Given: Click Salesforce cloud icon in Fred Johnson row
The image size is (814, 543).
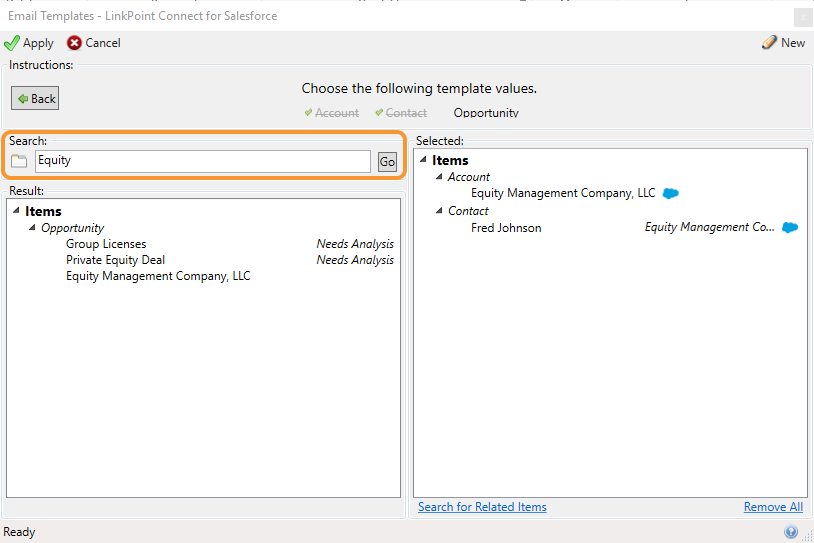Looking at the screenshot, I should pos(790,227).
